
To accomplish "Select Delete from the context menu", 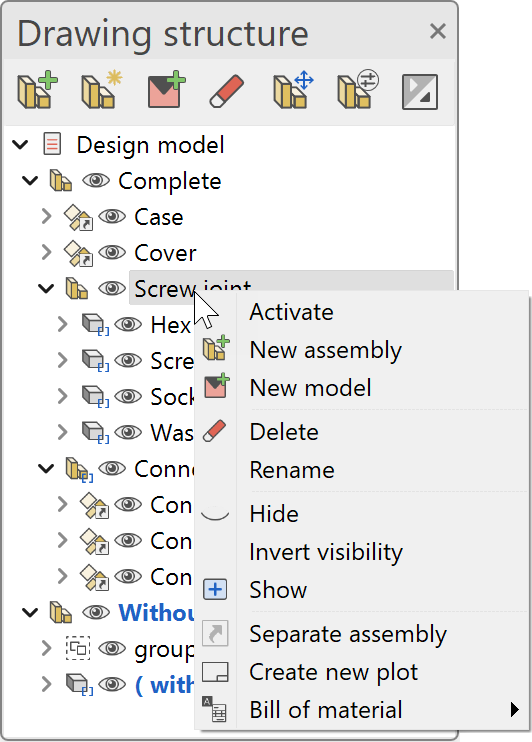I will 363,432.
